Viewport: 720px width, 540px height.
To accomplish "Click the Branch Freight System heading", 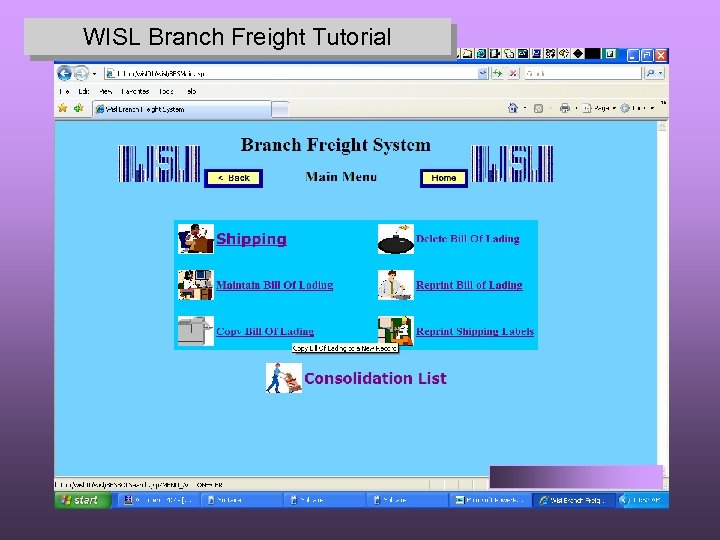I will click(336, 145).
